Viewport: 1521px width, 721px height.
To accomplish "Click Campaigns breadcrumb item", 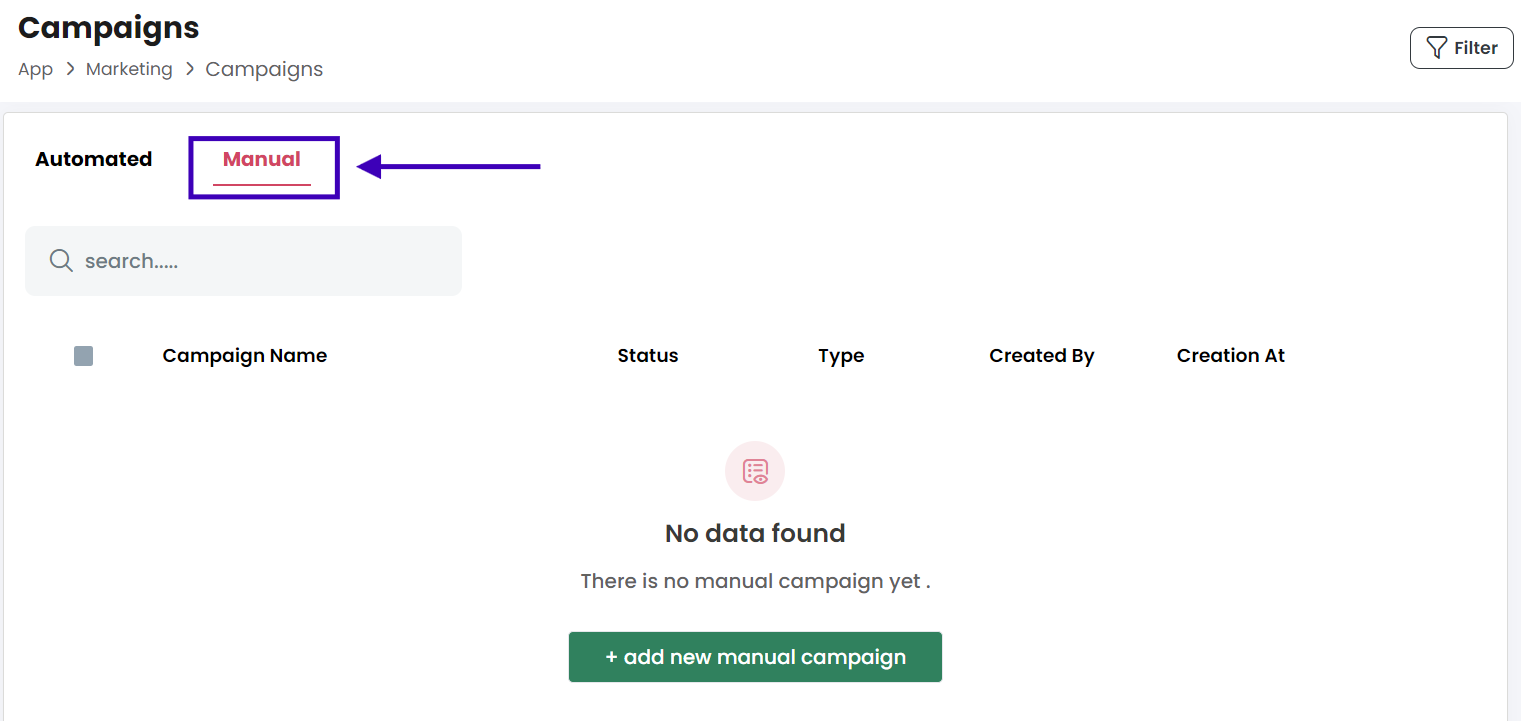I will click(x=264, y=69).
